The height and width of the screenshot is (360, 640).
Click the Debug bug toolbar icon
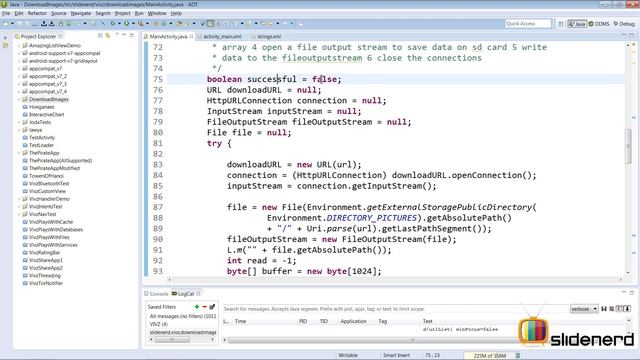pyautogui.click(x=113, y=23)
